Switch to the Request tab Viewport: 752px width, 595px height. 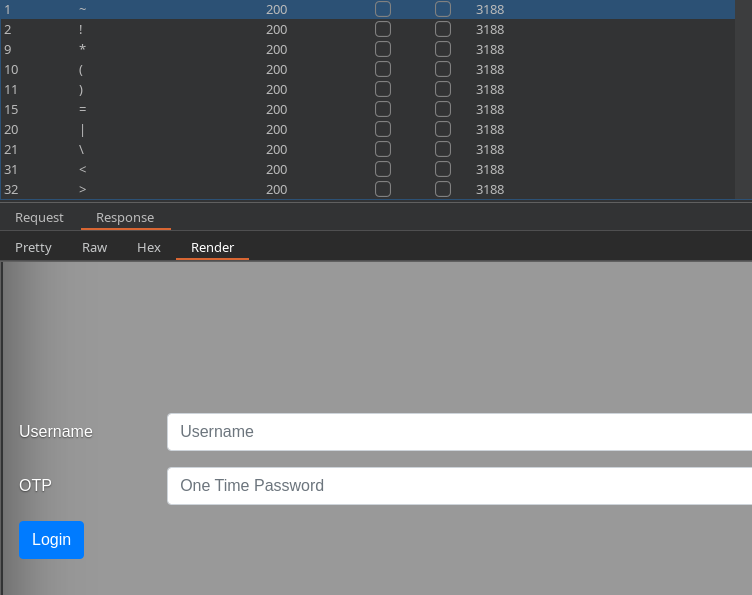39,217
